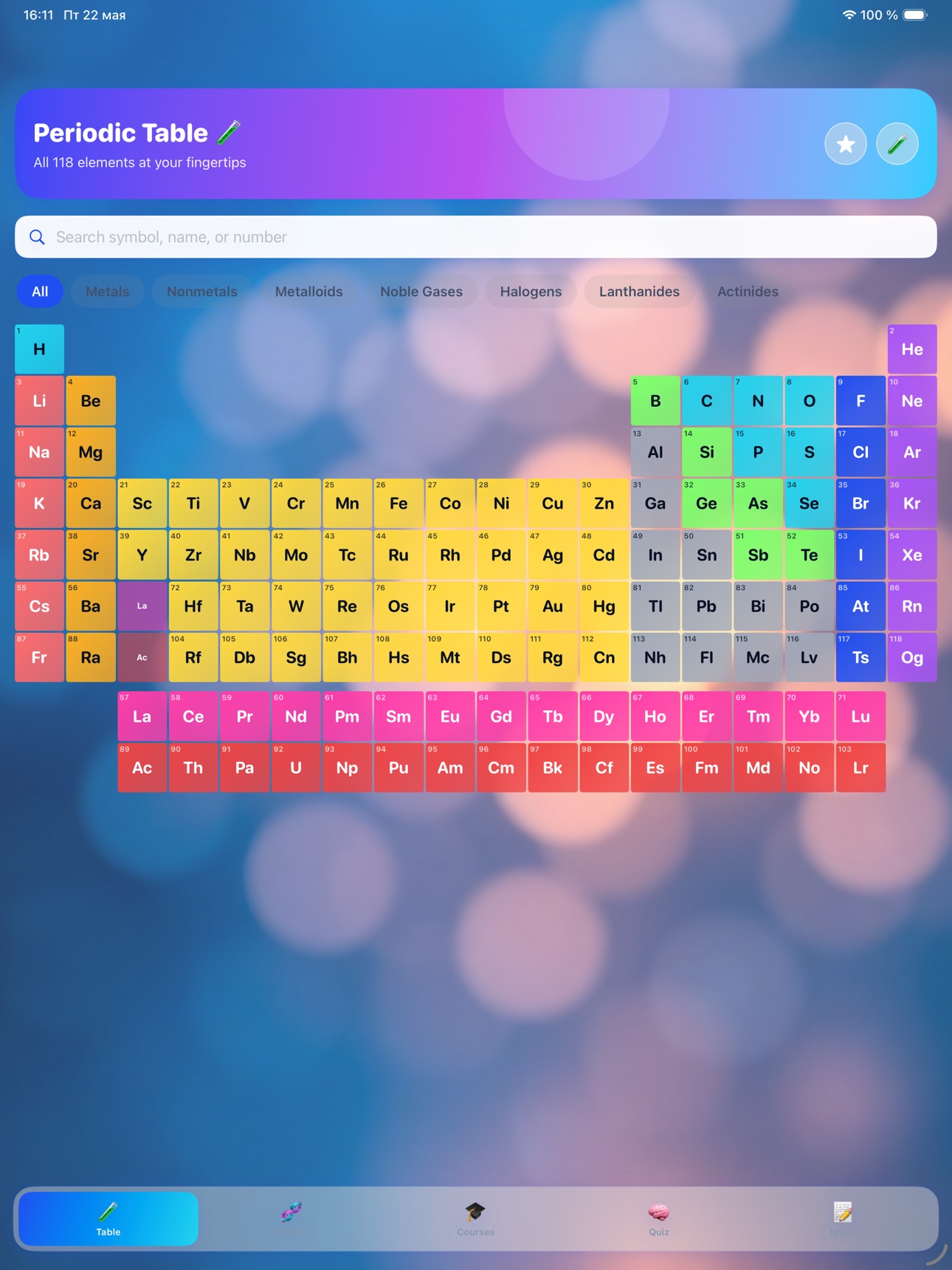Select the Oganesson (Og) tile

point(912,658)
